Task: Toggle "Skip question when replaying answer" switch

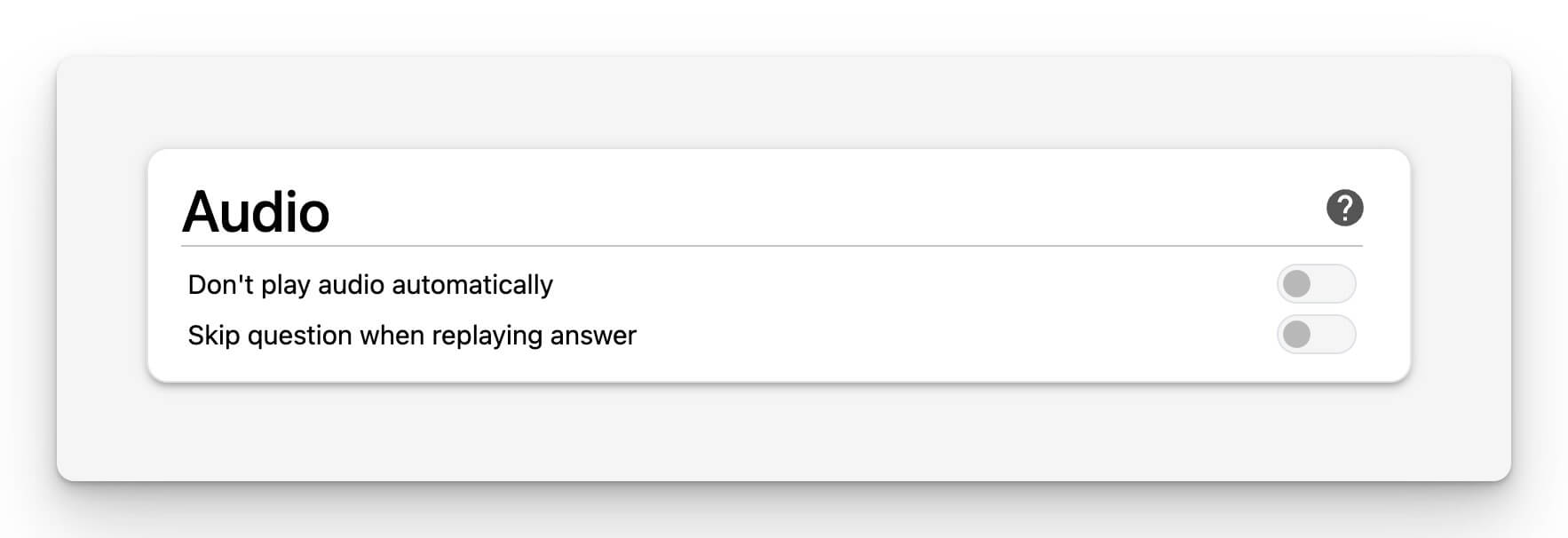Action: point(1316,335)
